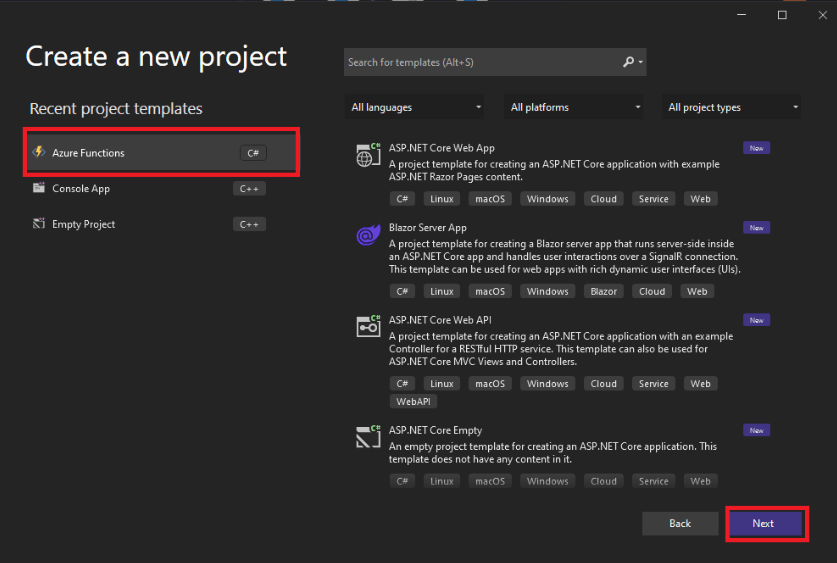Choose Console App from recent templates
The image size is (837, 563).
tap(81, 188)
